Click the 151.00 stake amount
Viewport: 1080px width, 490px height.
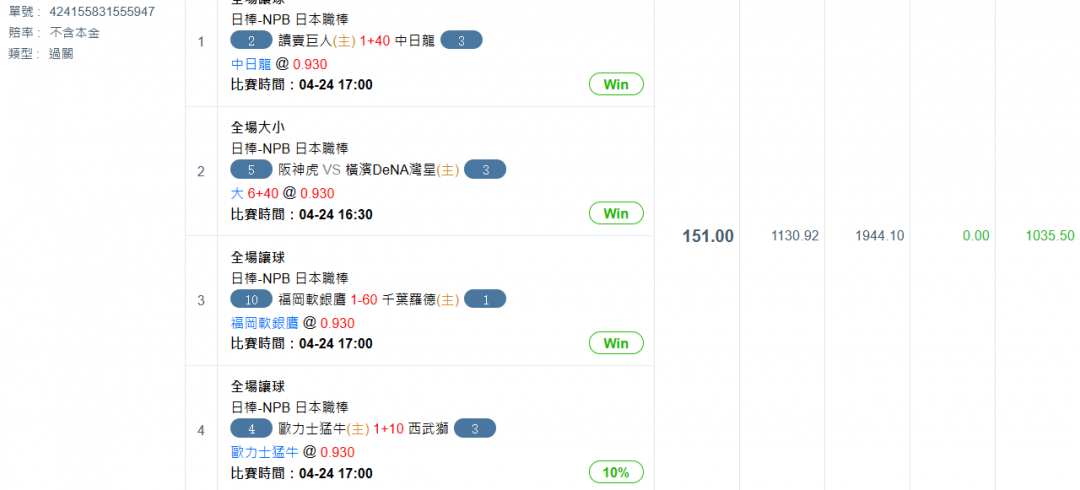(x=708, y=236)
